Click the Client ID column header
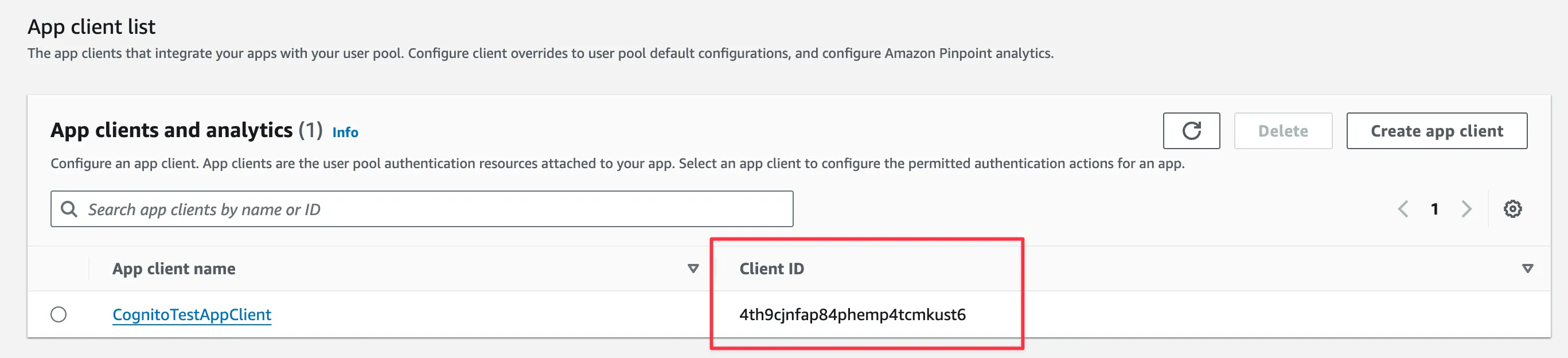The image size is (1568, 358). pos(771,268)
